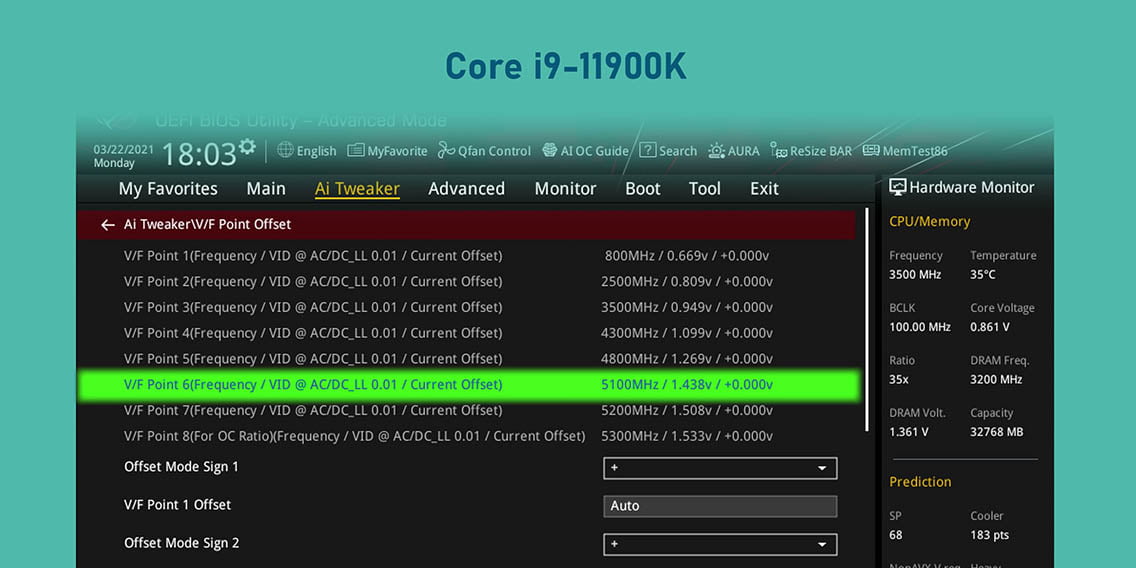Image resolution: width=1136 pixels, height=568 pixels.
Task: Launch MemTest86 from toolbar
Action: (904, 151)
